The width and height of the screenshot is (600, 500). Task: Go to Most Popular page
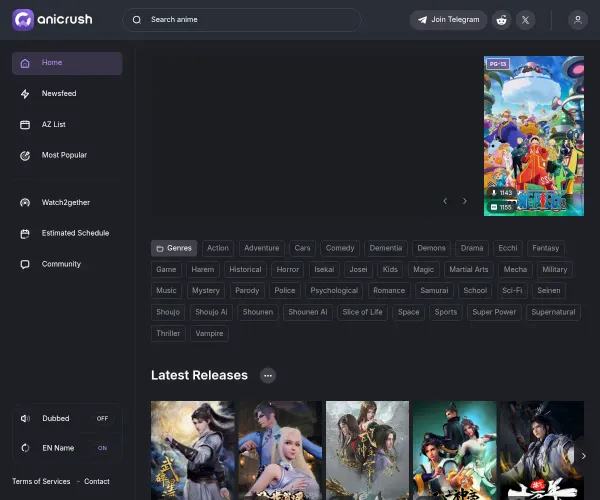pyautogui.click(x=64, y=156)
